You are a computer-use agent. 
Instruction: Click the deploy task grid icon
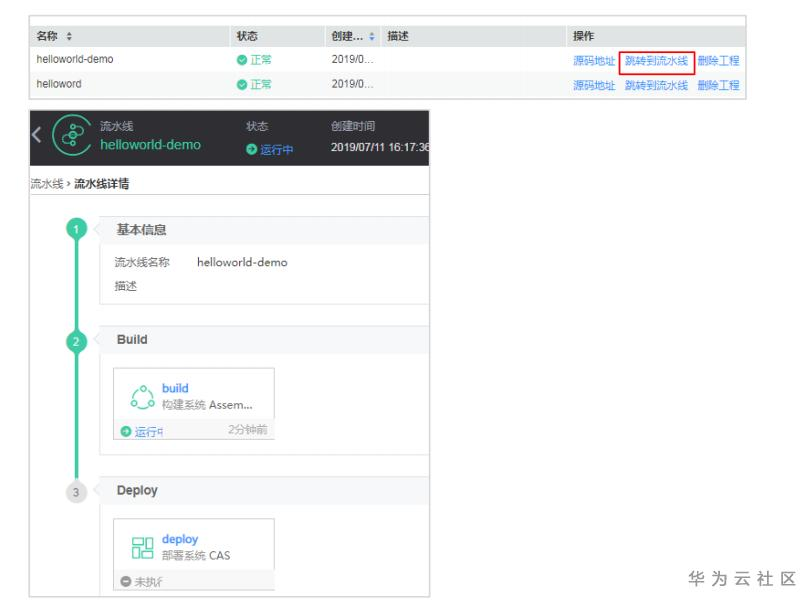click(142, 548)
